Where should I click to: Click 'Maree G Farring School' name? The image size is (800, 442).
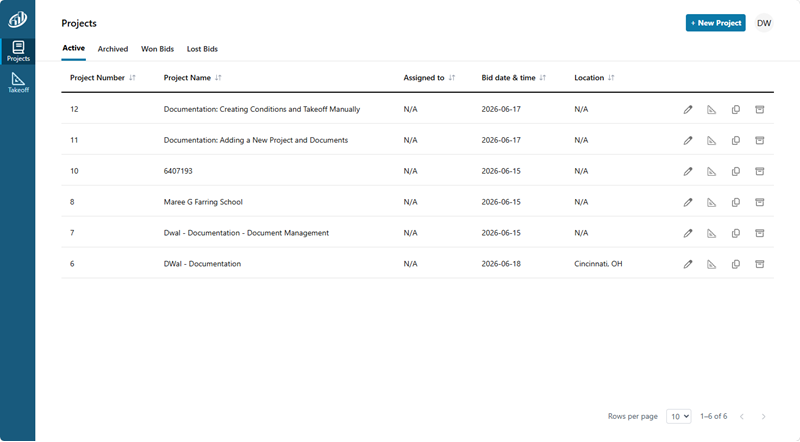pos(203,202)
